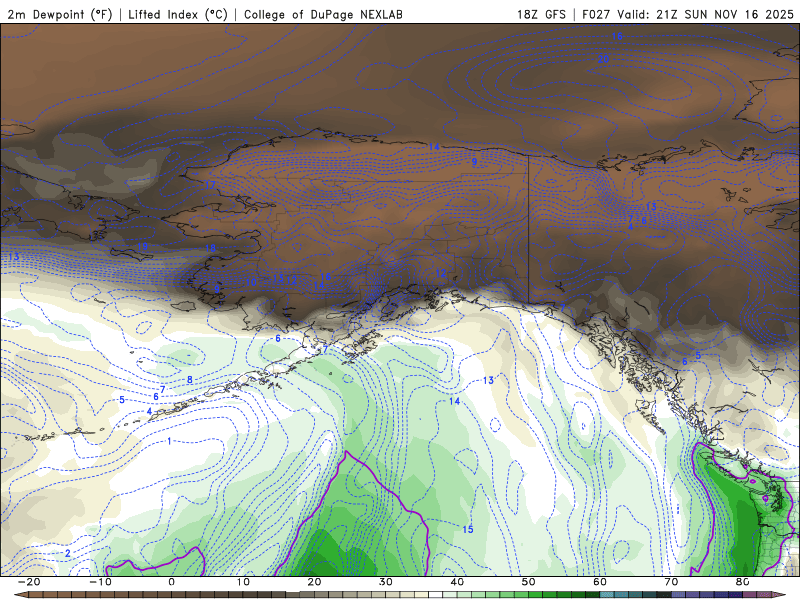Click the left arrow end of color bar
This screenshot has height=600, width=800.
(x=19, y=595)
